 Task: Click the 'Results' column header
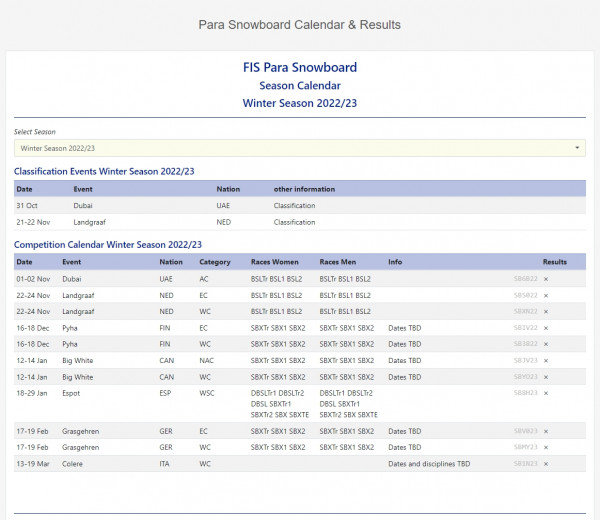[555, 262]
